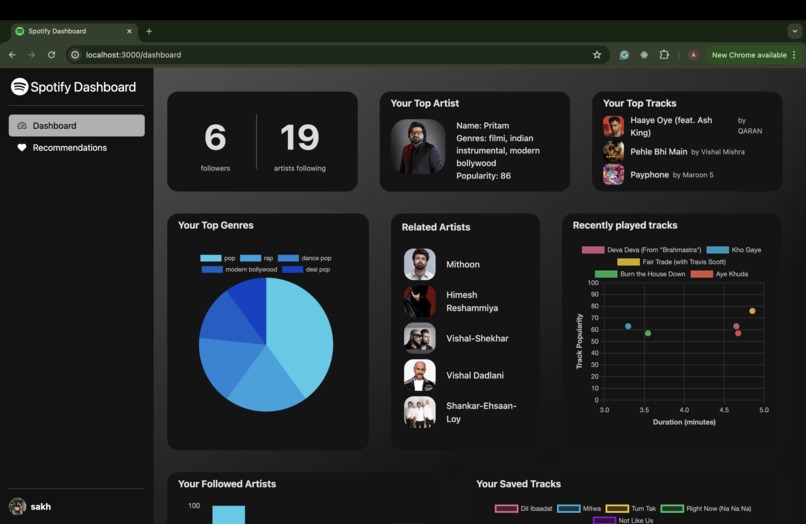
Task: Open the Recommendations sidebar item
Action: point(77,148)
